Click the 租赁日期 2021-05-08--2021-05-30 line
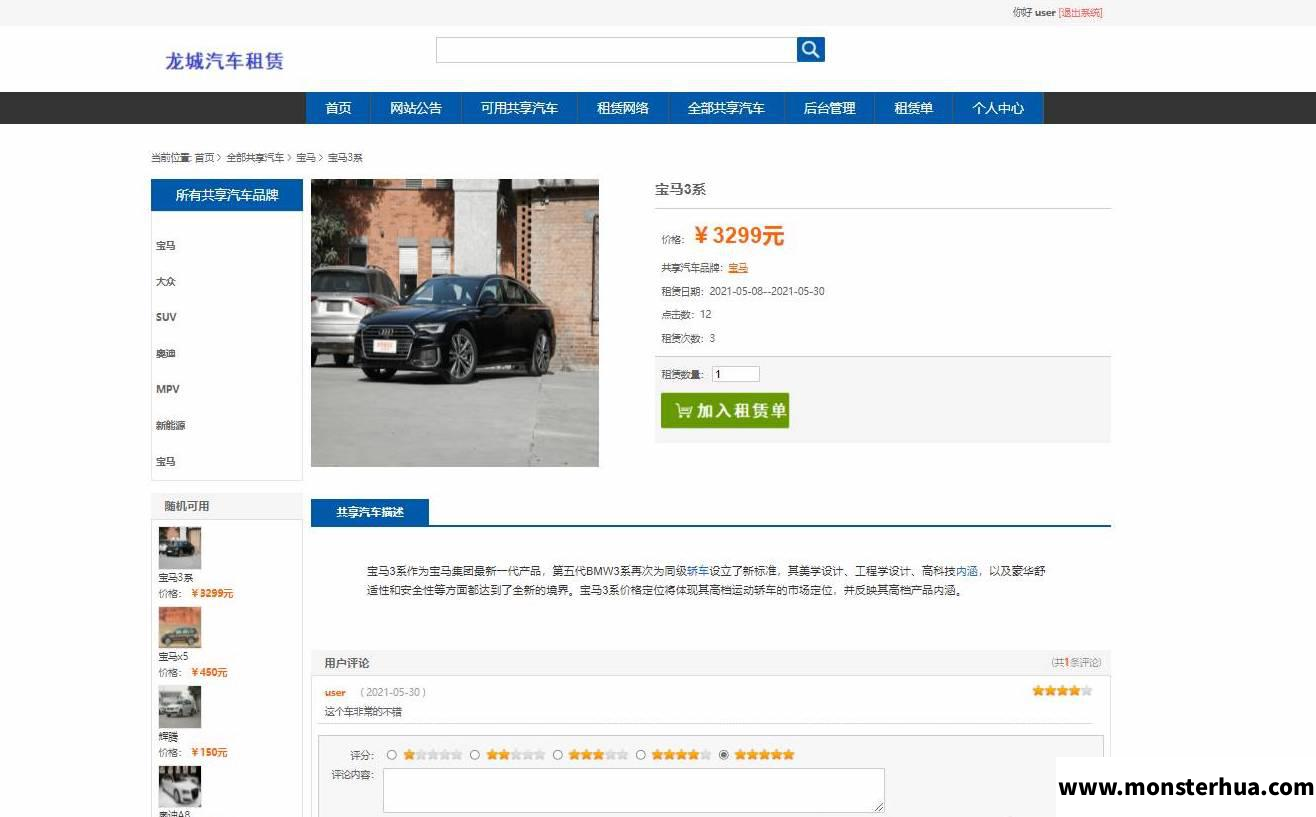Image resolution: width=1316 pixels, height=817 pixels. click(743, 292)
